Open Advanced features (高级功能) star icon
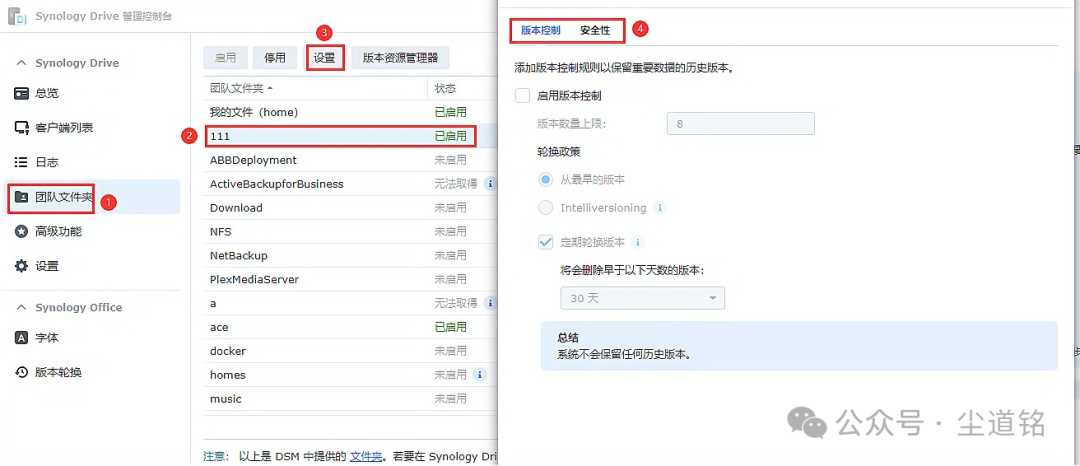Screen dimensions: 1080x466 (21, 231)
